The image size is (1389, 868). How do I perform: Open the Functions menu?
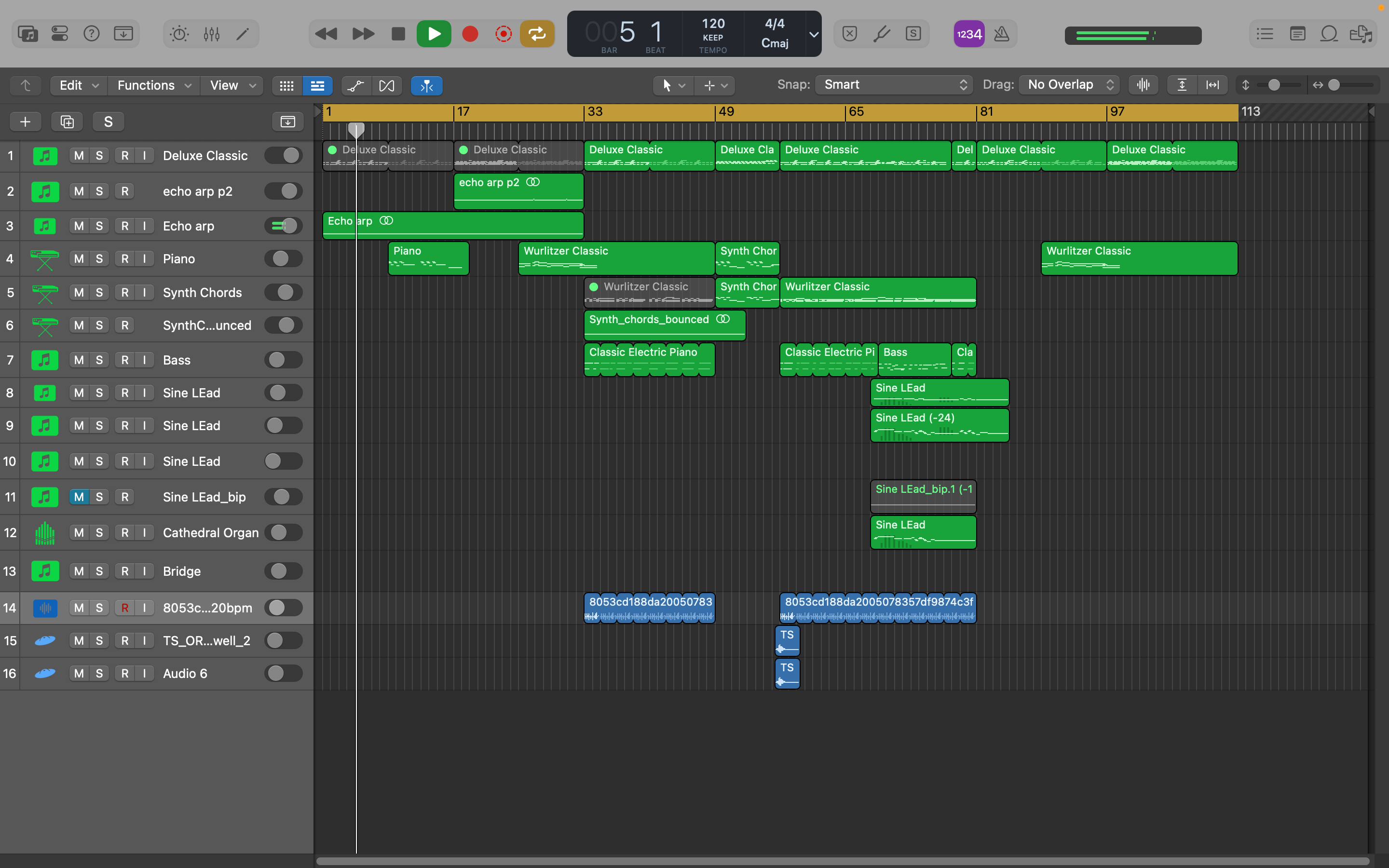pos(153,85)
